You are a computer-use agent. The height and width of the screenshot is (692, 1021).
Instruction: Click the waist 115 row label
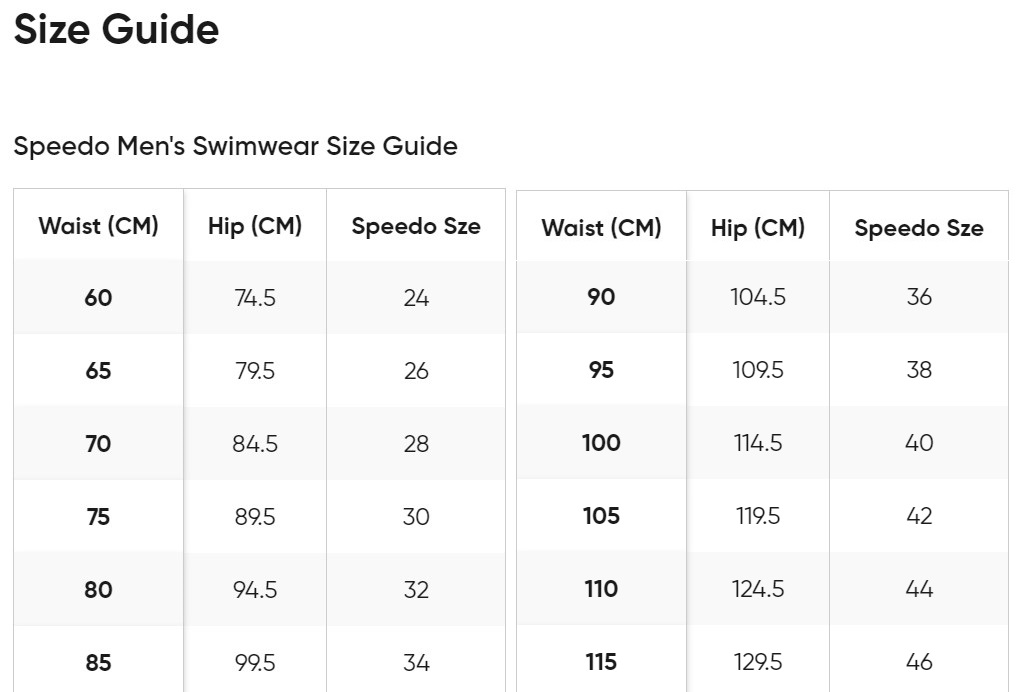601,662
